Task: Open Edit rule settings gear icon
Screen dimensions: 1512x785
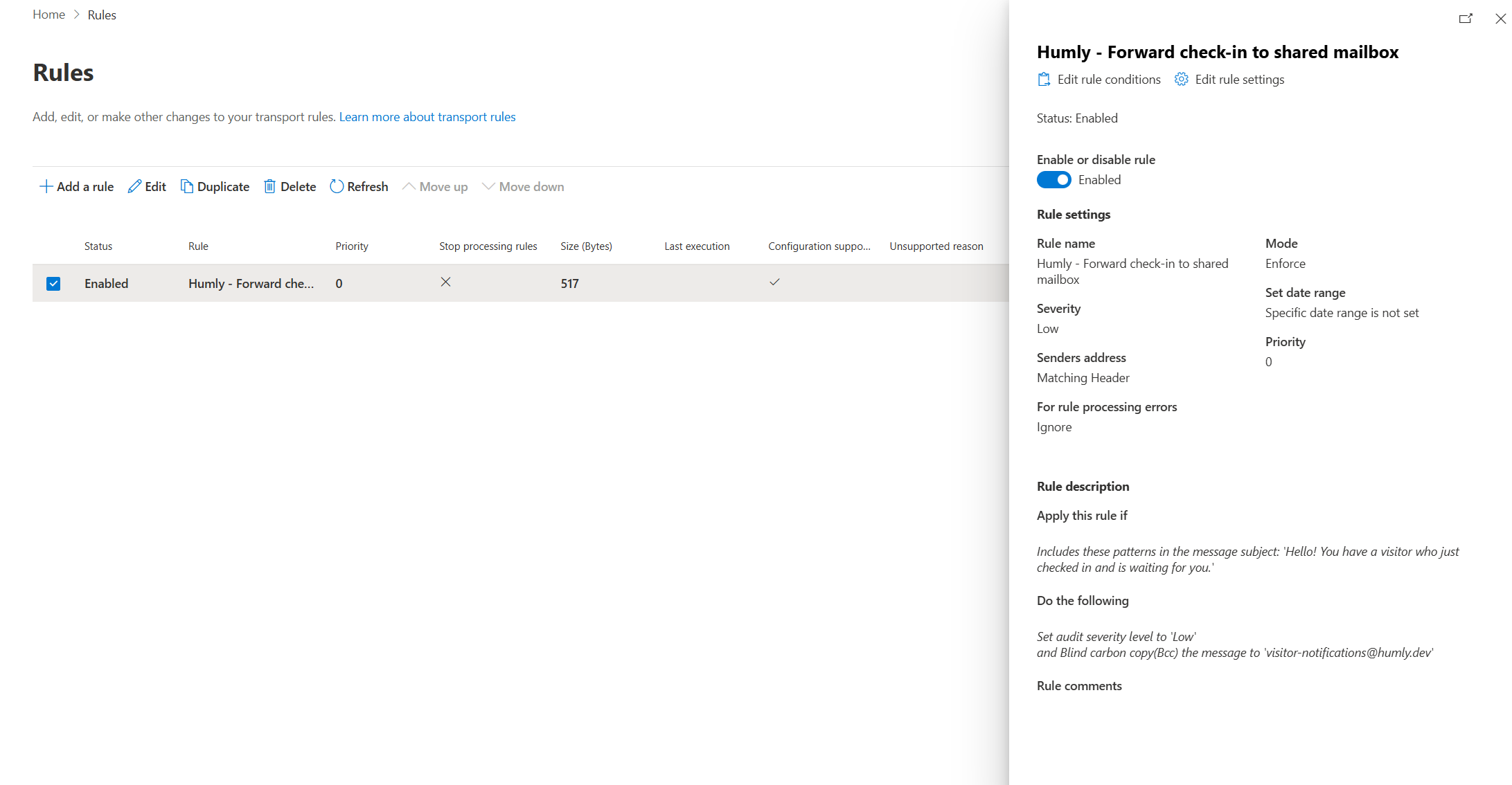Action: pos(1182,80)
